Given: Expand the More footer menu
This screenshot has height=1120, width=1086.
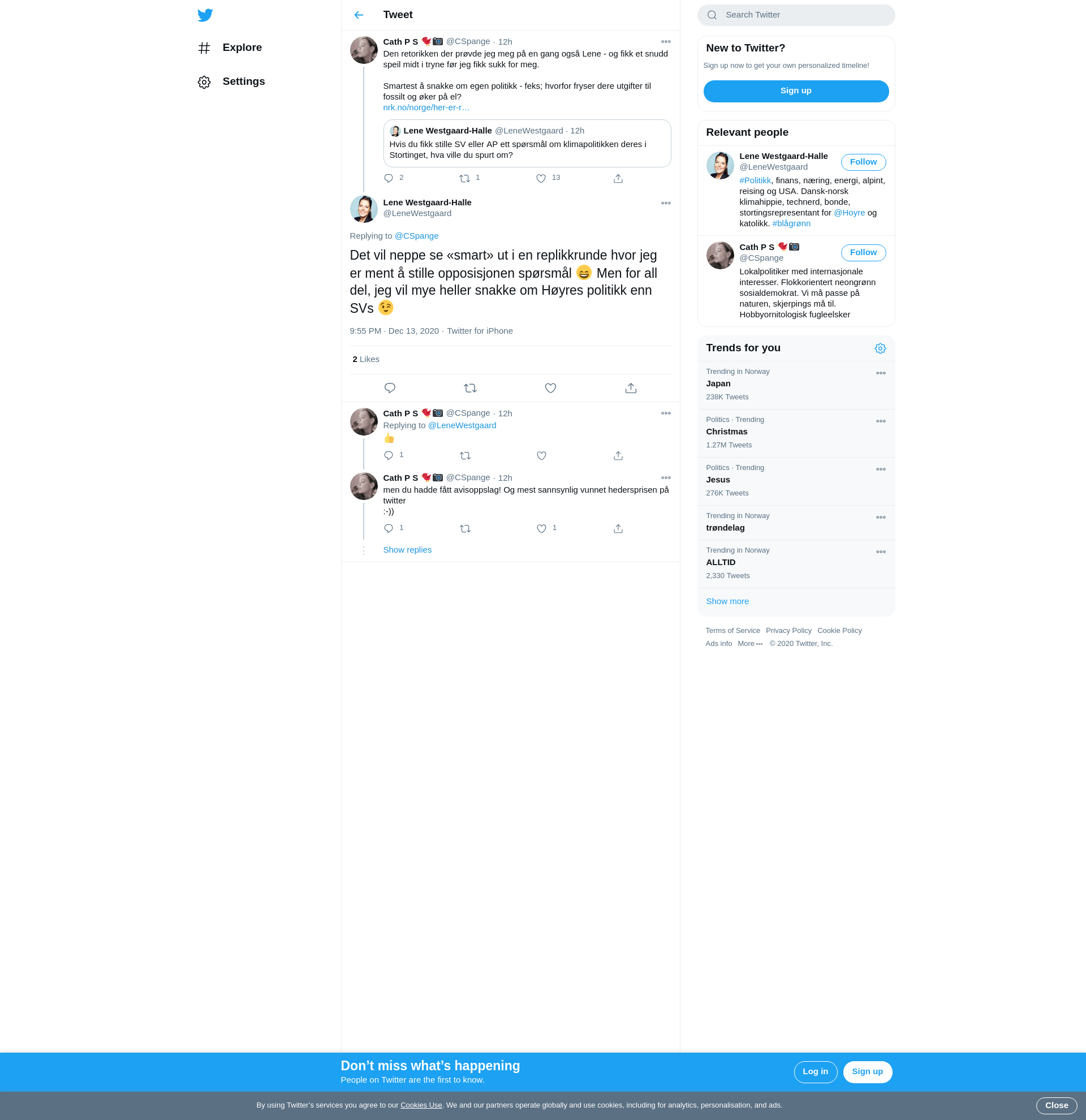Looking at the screenshot, I should (750, 644).
